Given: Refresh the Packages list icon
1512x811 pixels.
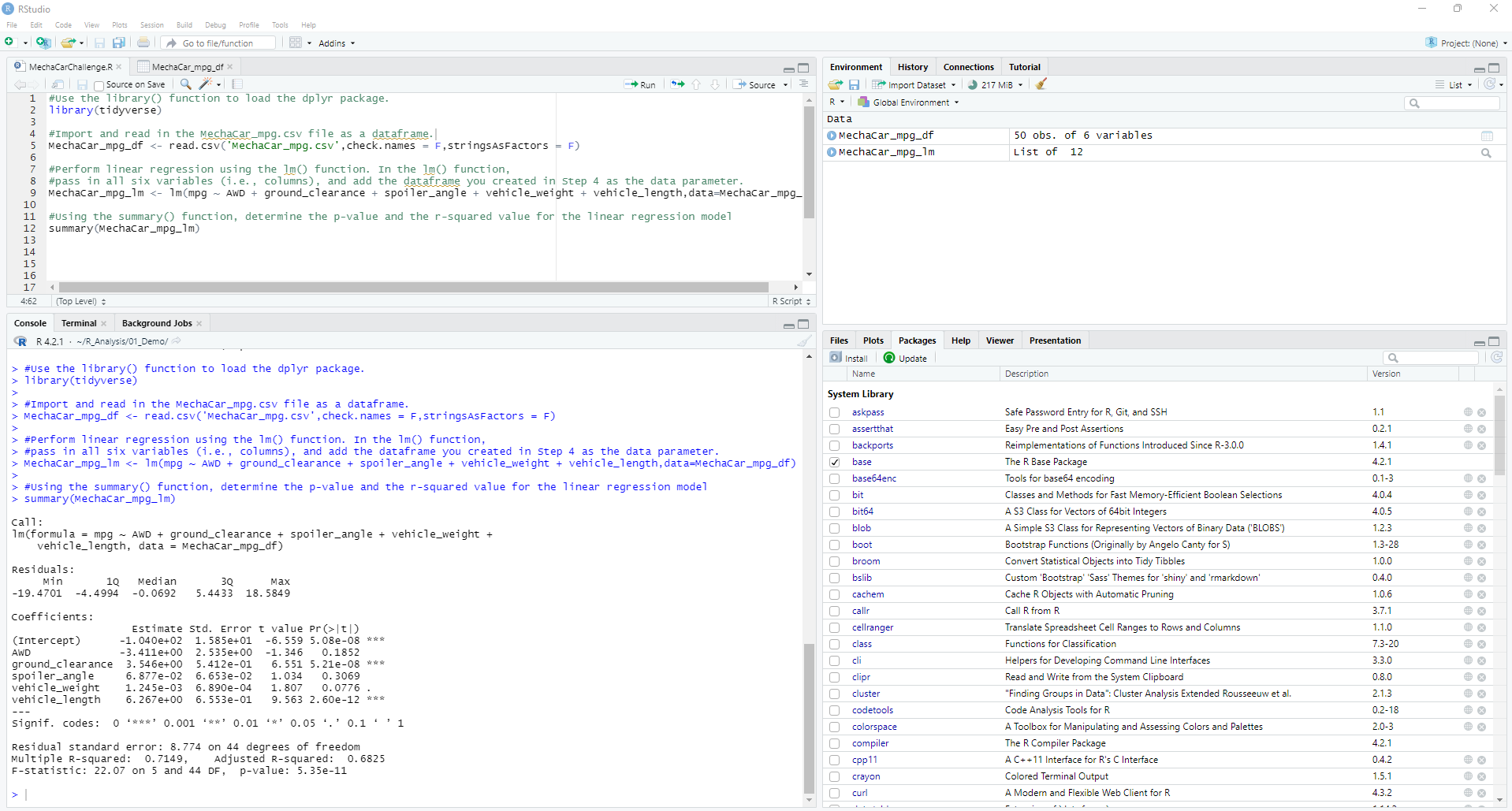Looking at the screenshot, I should (1496, 358).
